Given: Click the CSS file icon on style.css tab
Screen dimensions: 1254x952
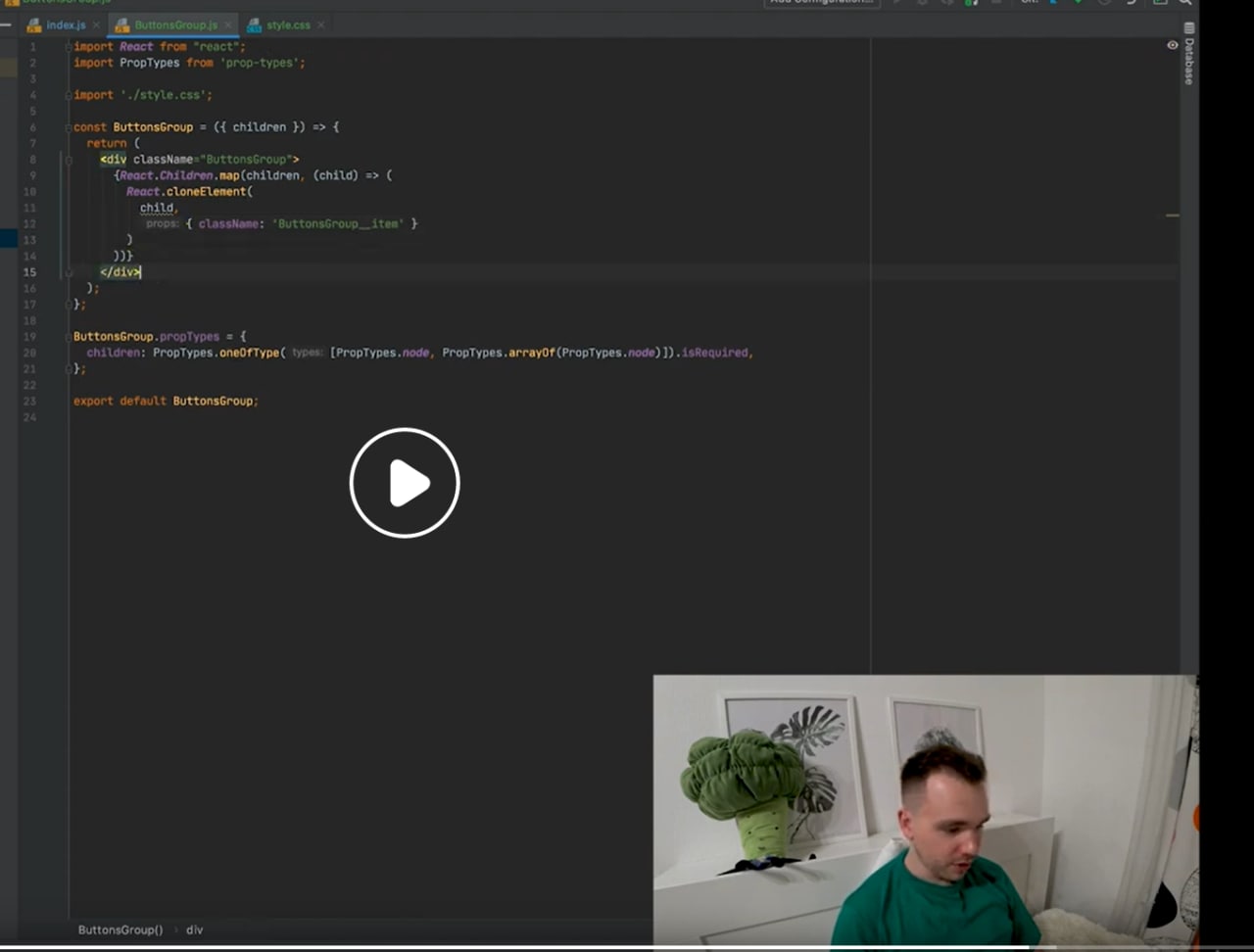Looking at the screenshot, I should pyautogui.click(x=255, y=25).
